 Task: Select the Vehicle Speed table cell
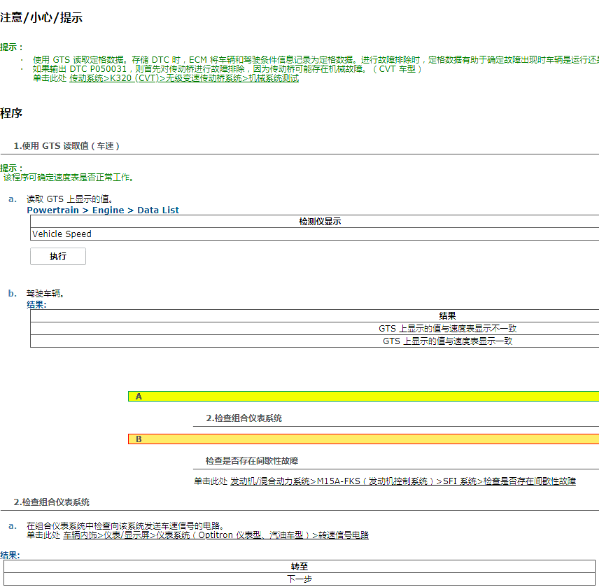point(314,234)
